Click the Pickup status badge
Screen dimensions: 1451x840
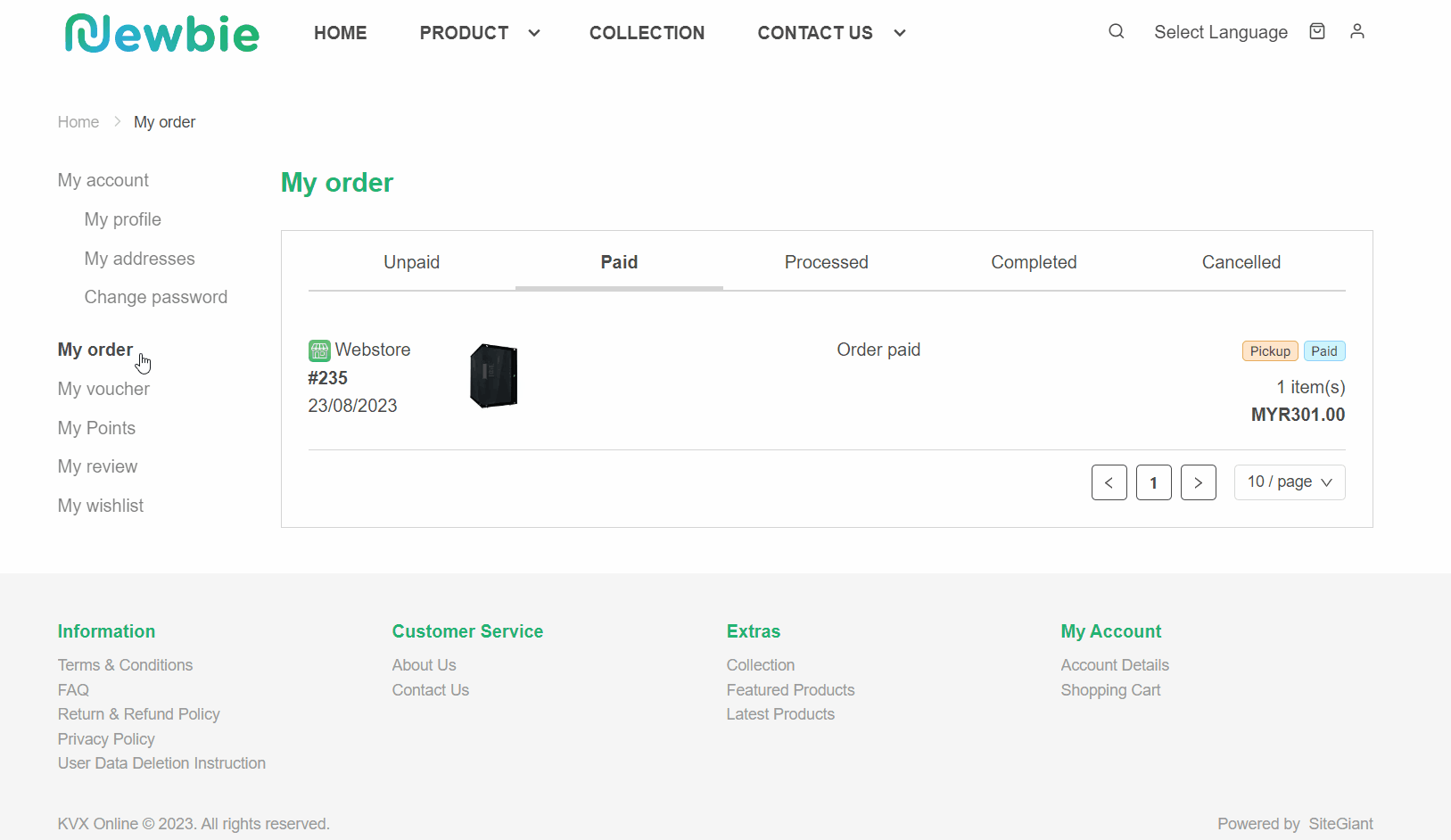1270,350
